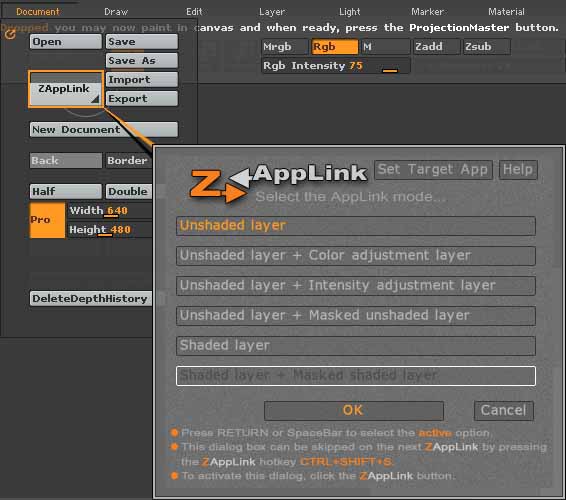The image size is (566, 500).
Task: Click the Export button
Action: pos(142,99)
